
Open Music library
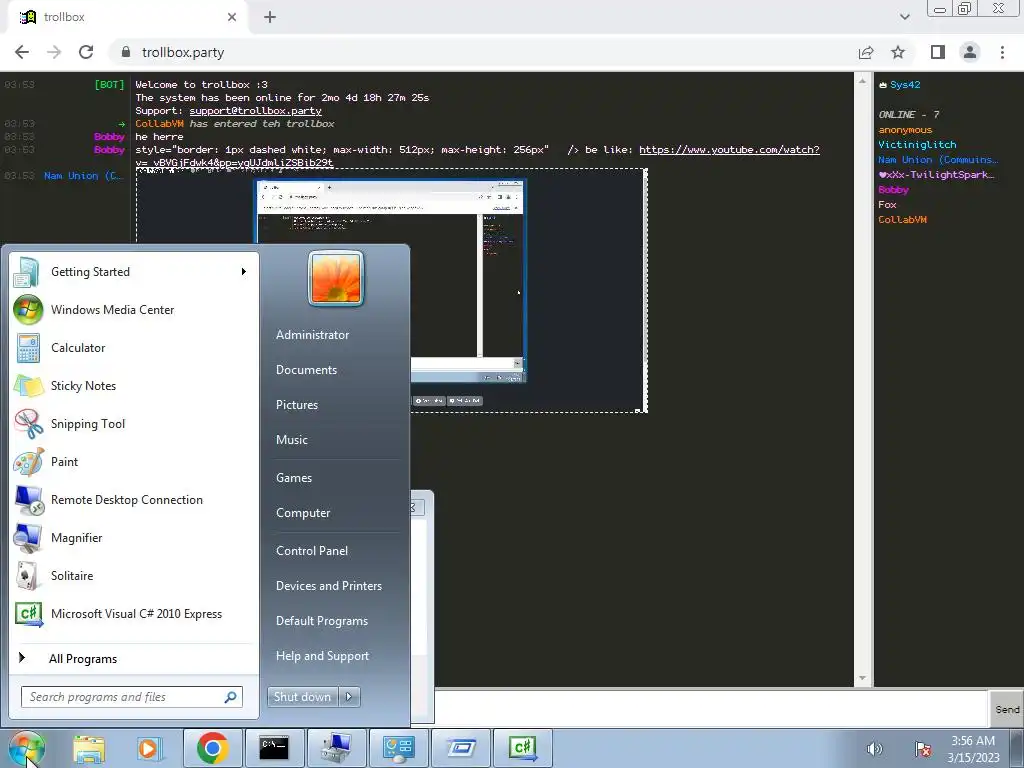291,440
